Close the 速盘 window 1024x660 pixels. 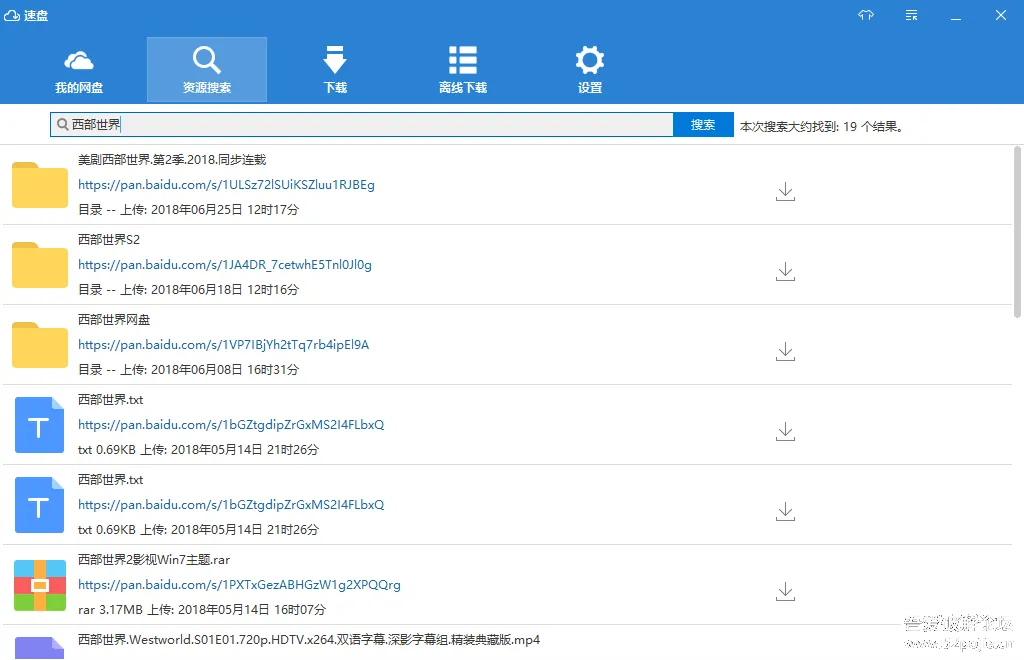click(x=1000, y=15)
